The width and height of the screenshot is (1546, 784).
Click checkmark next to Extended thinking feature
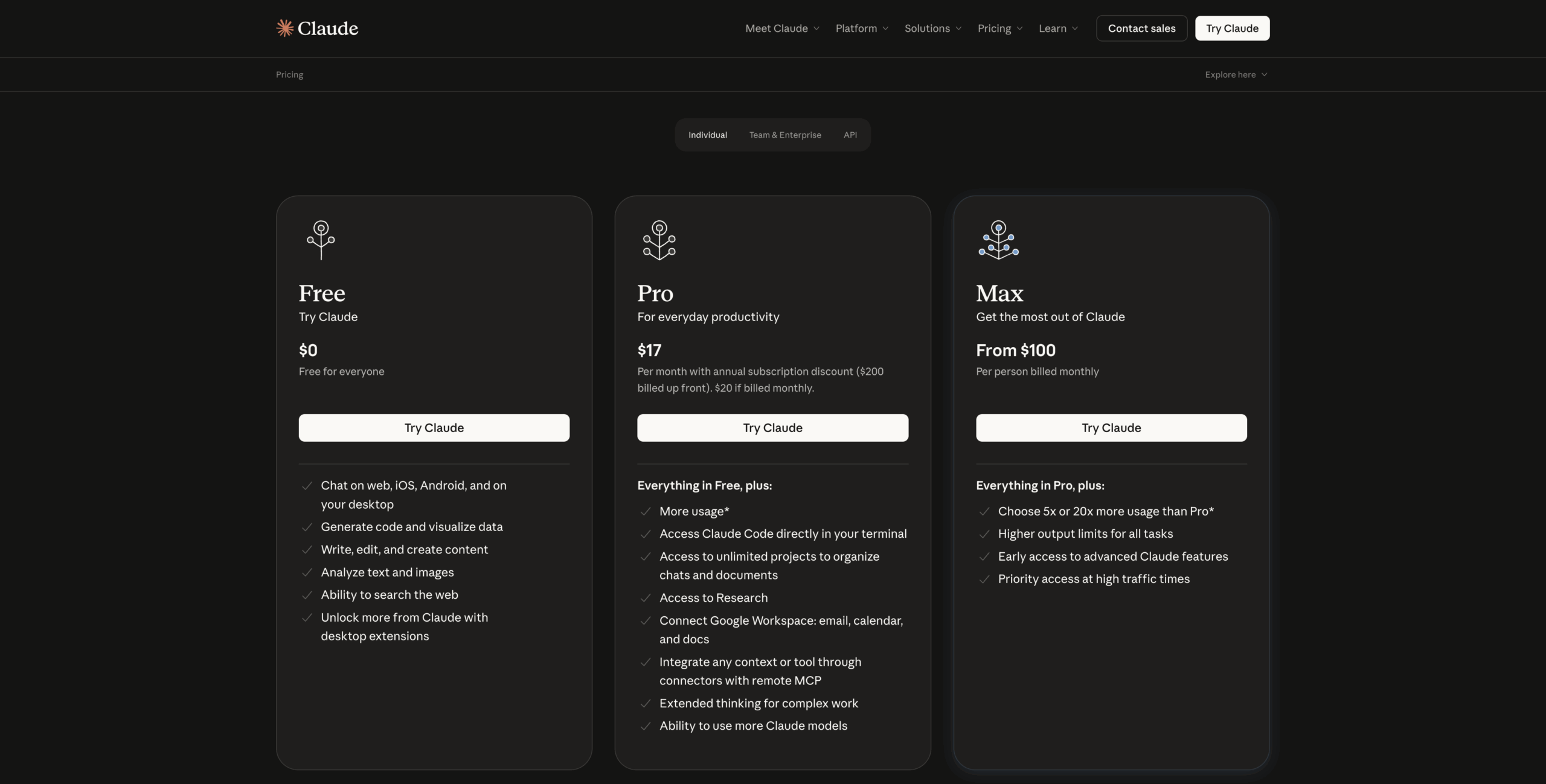(x=646, y=704)
